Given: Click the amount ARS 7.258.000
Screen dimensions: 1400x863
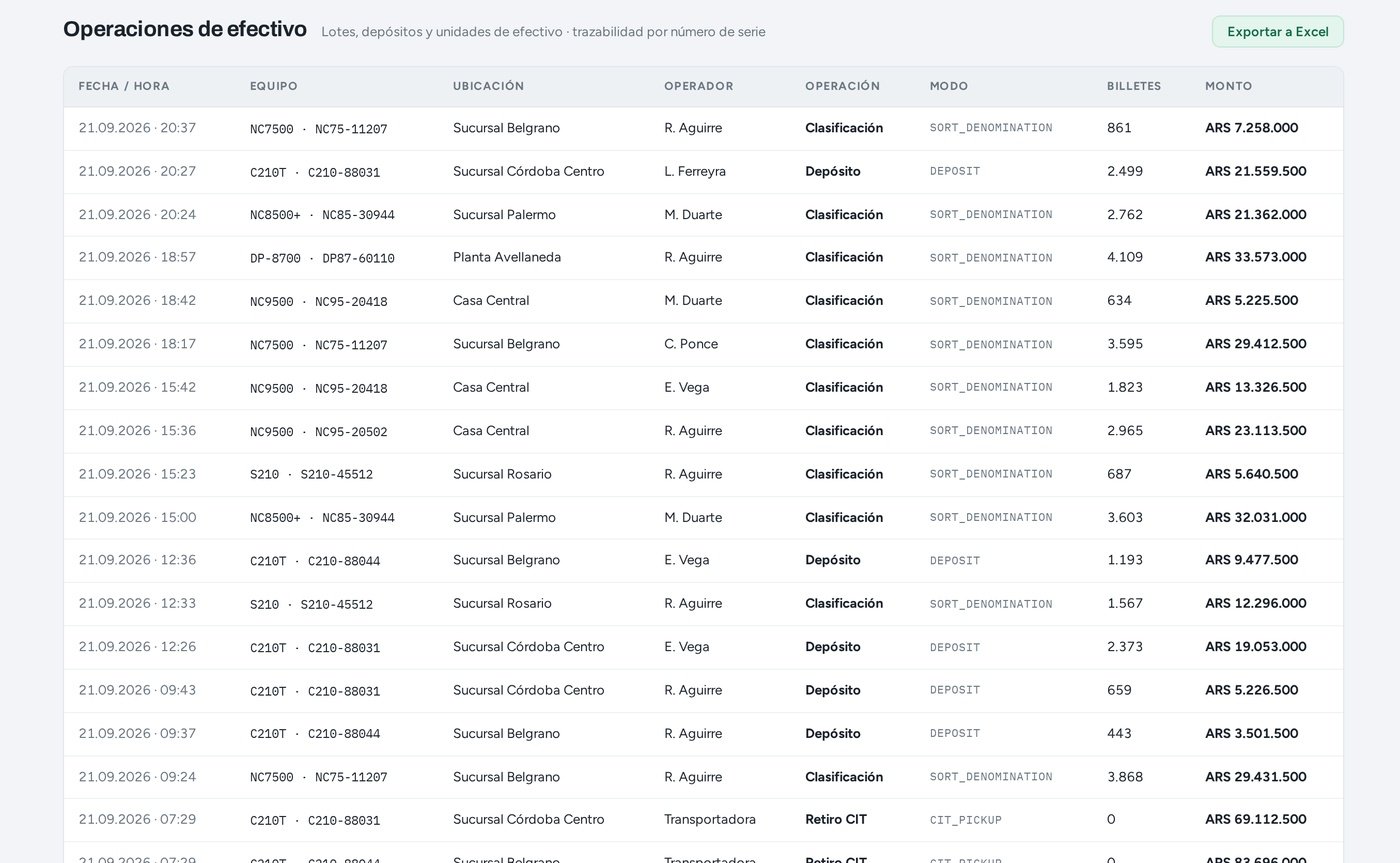Looking at the screenshot, I should tap(1251, 128).
